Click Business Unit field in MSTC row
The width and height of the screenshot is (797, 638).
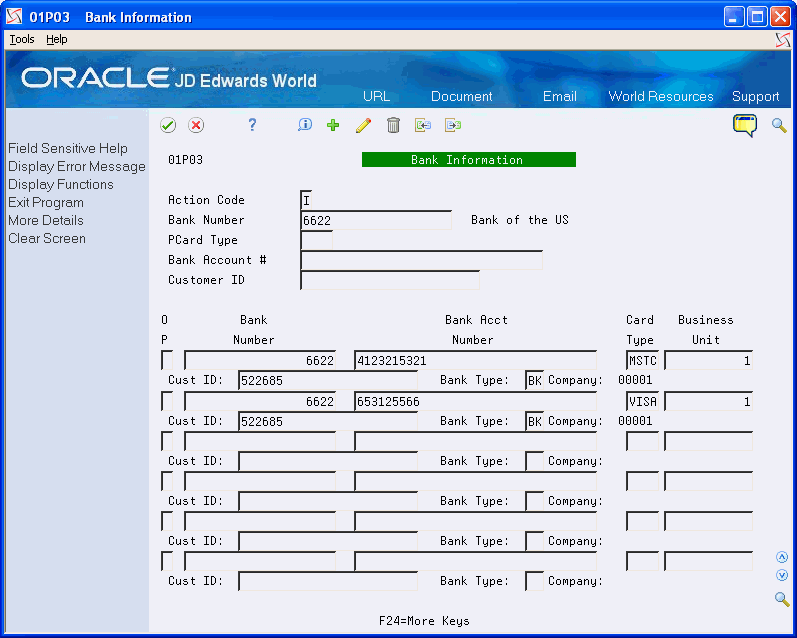(709, 360)
